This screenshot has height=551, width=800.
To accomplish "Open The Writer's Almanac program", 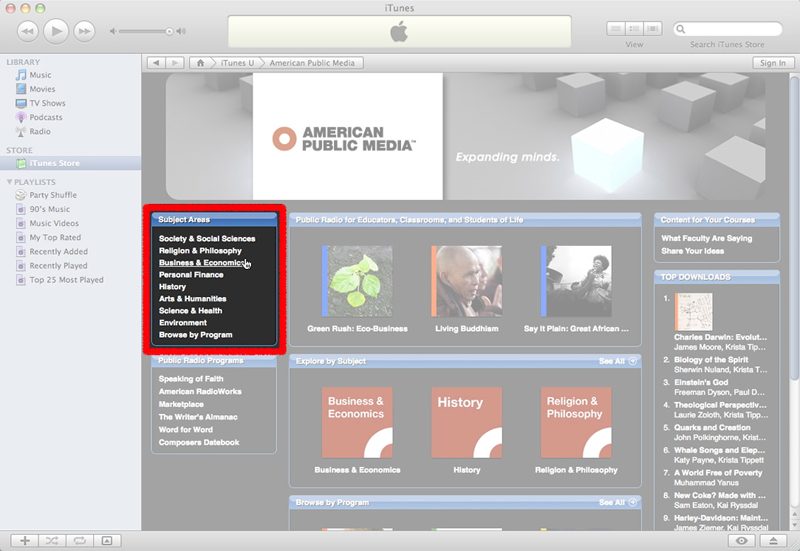I will [x=198, y=417].
